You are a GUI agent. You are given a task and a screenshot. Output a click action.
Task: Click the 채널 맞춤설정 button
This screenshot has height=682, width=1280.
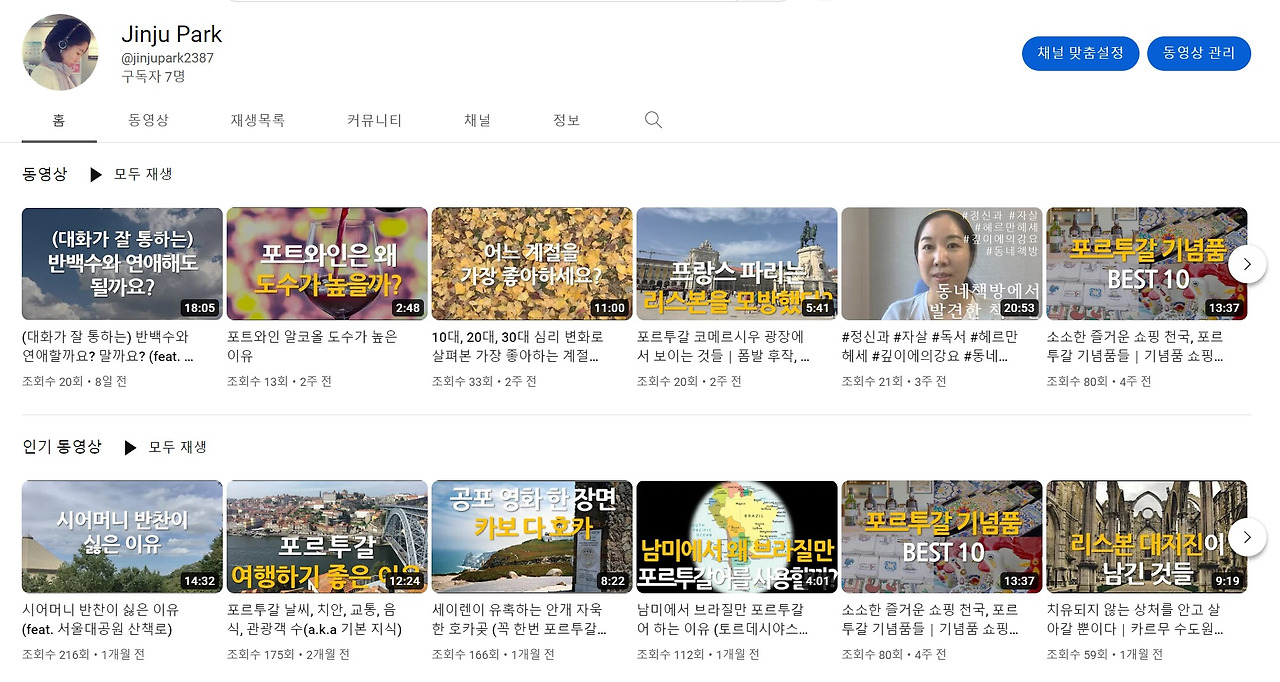tap(1080, 53)
